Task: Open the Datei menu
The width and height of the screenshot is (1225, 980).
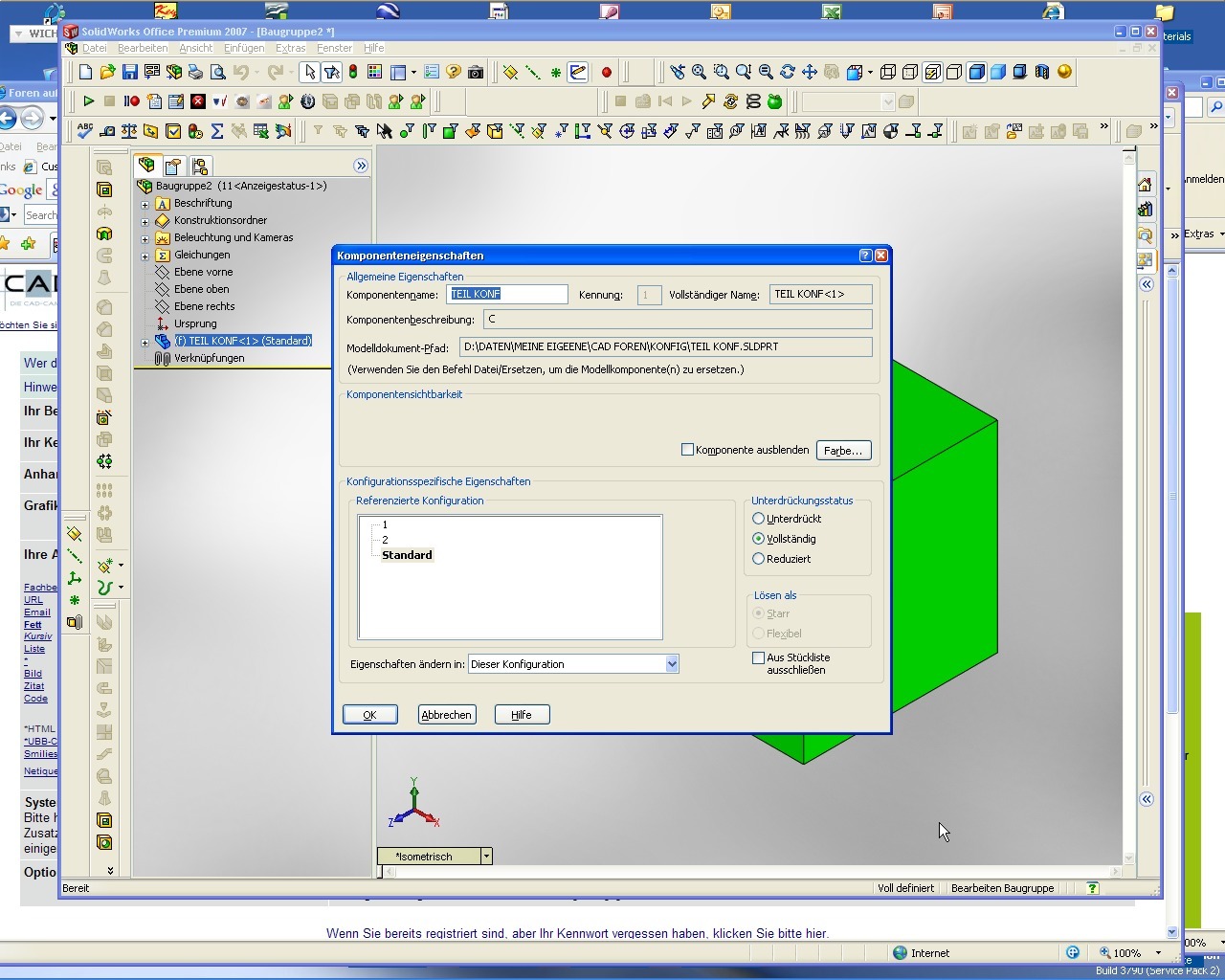Action: [x=95, y=48]
